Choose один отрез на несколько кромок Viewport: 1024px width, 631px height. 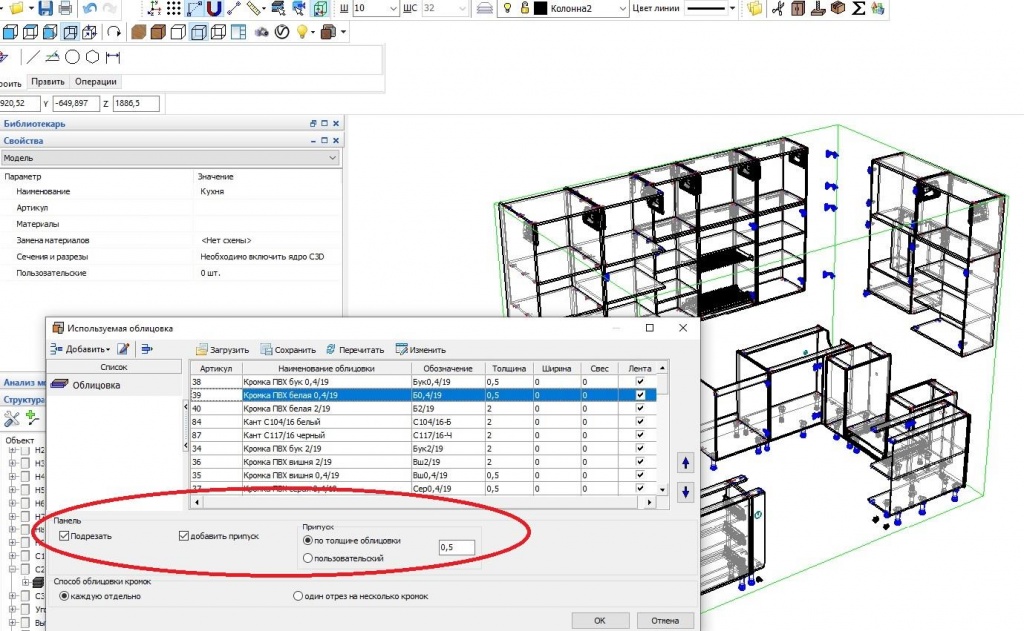[297, 596]
